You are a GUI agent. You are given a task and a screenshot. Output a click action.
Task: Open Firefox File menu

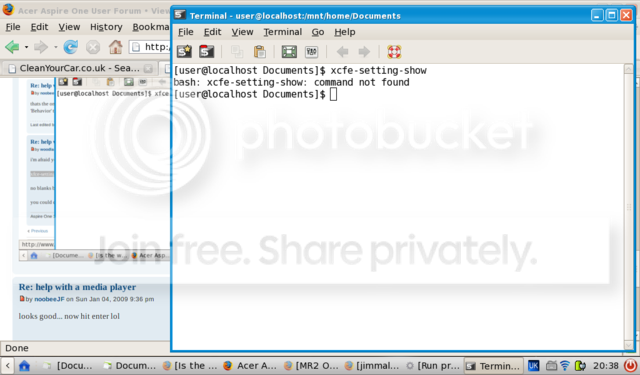click(13, 27)
